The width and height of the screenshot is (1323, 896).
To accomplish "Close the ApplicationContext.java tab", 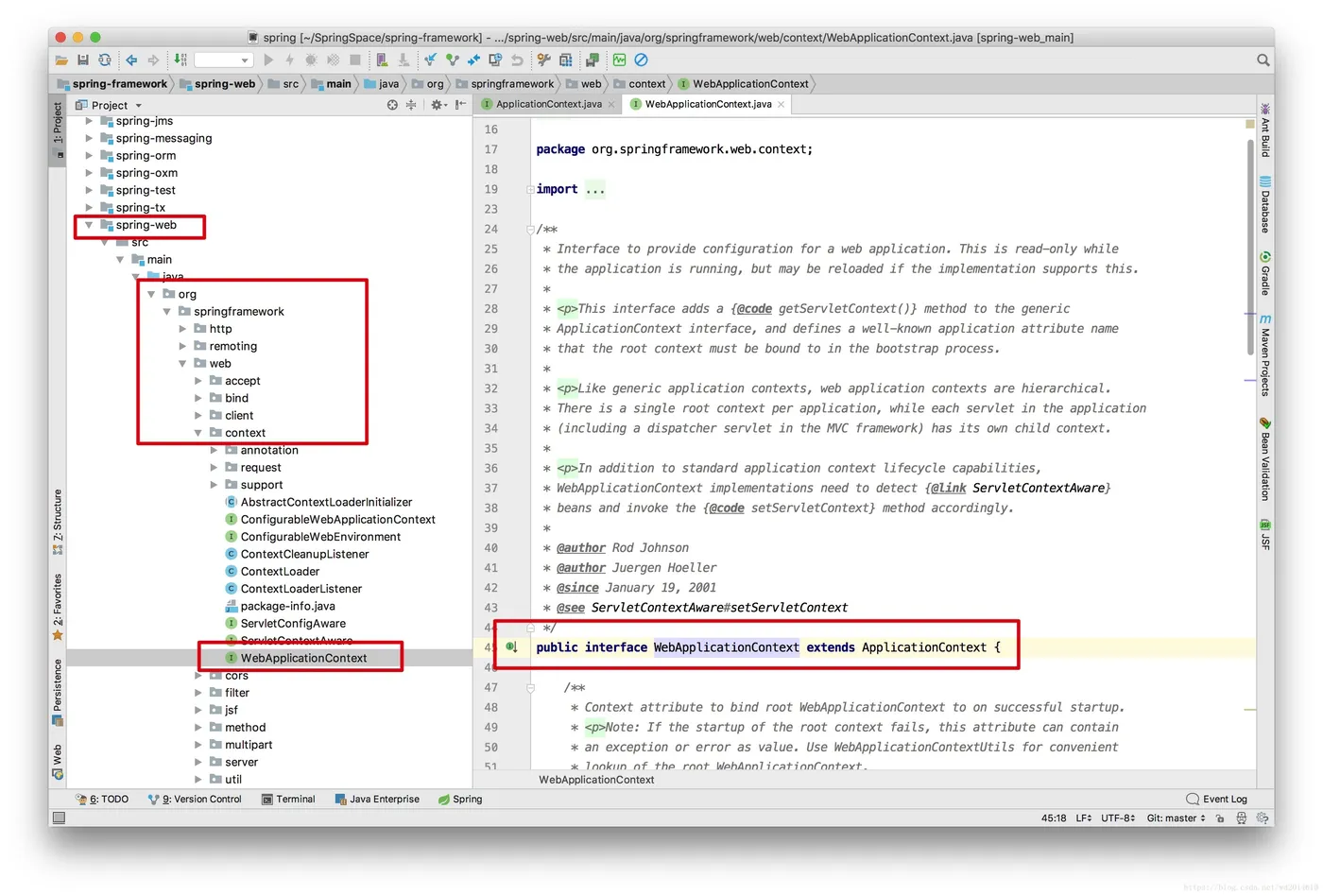I will pos(611,104).
